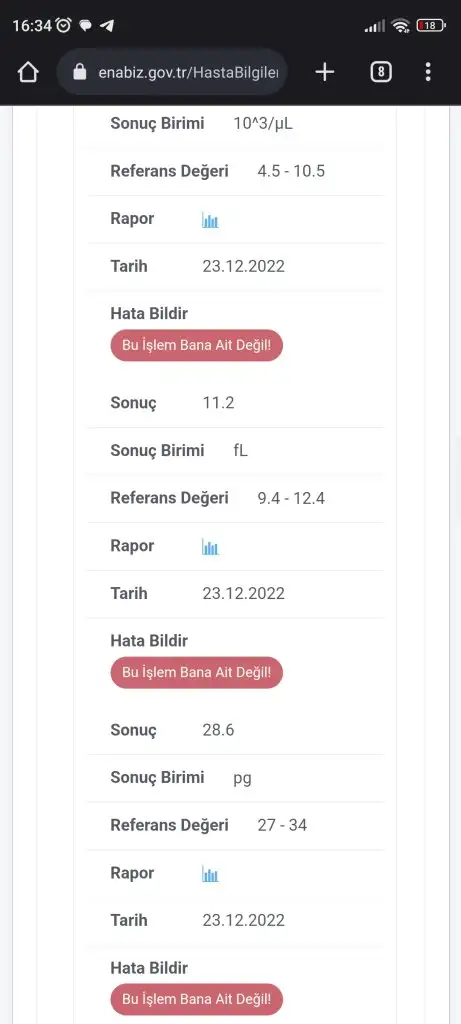
Task: Report error under the 9.4 - 12.4 reference entry
Action: click(x=197, y=673)
